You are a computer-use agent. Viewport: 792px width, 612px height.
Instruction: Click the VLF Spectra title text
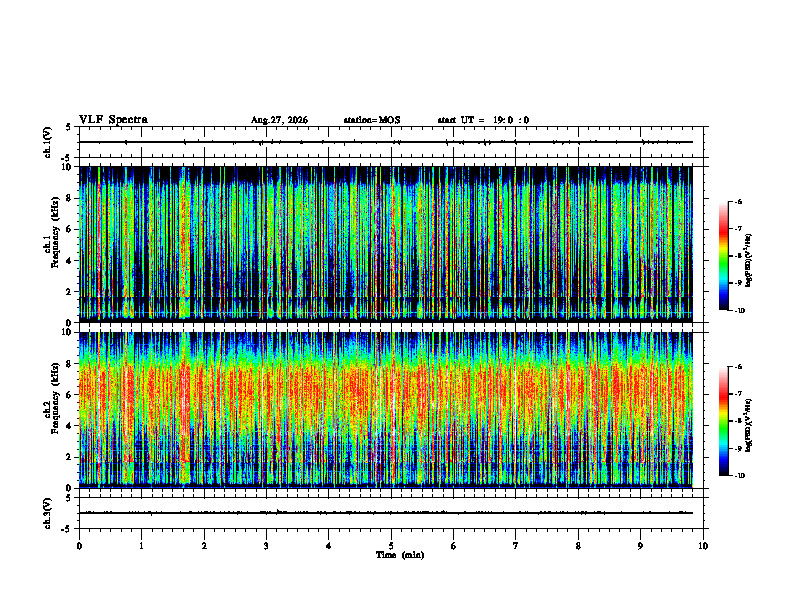tap(113, 120)
